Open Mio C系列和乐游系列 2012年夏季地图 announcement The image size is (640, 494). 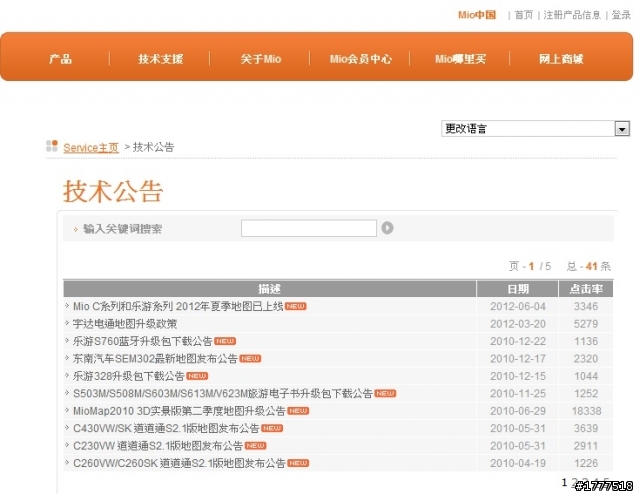[x=178, y=306]
